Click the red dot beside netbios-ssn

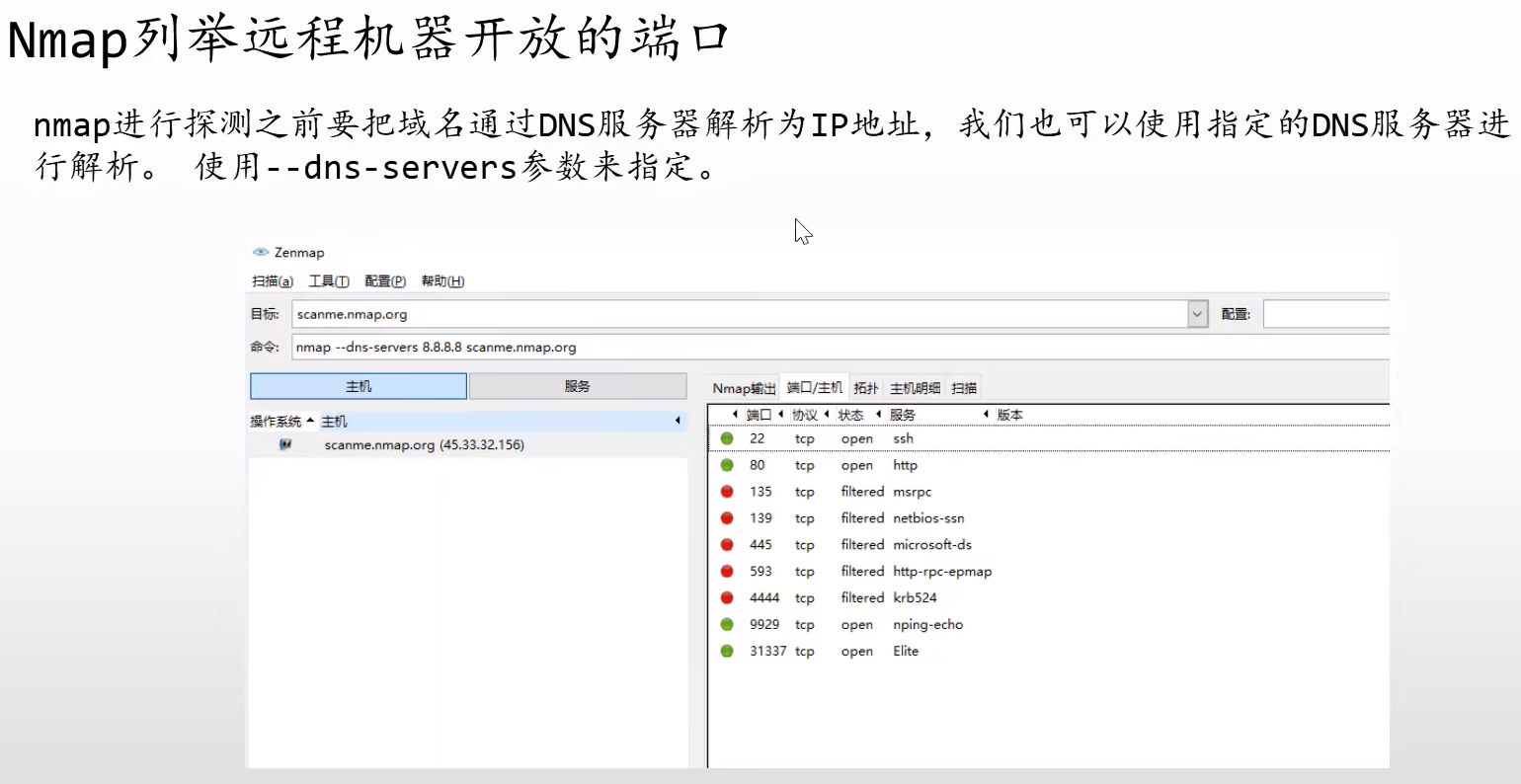728,517
